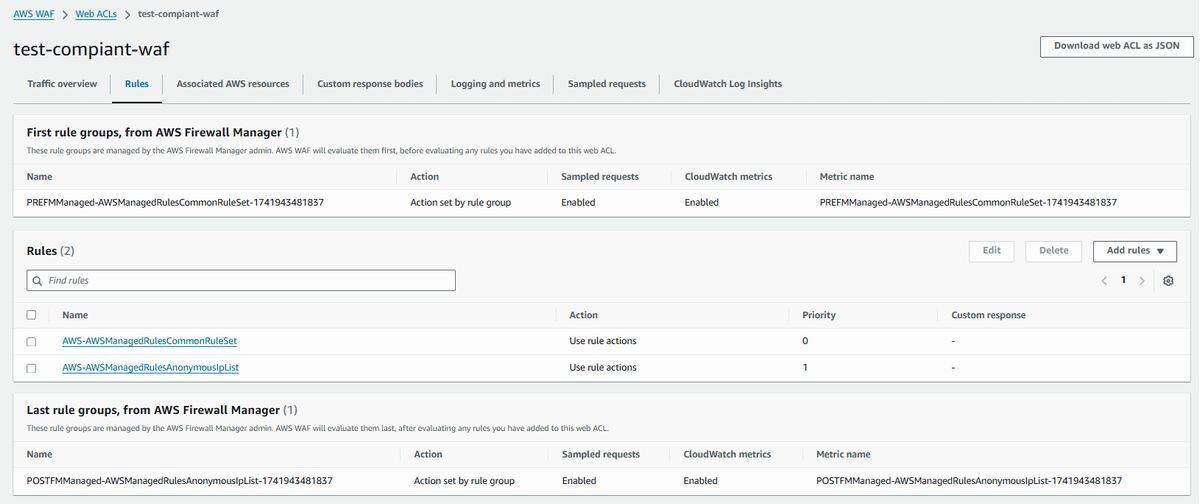The height and width of the screenshot is (504, 1200).
Task: Check the AWS-AWSManagedRulesCommonRuleSet row checkbox
Action: pos(31,341)
